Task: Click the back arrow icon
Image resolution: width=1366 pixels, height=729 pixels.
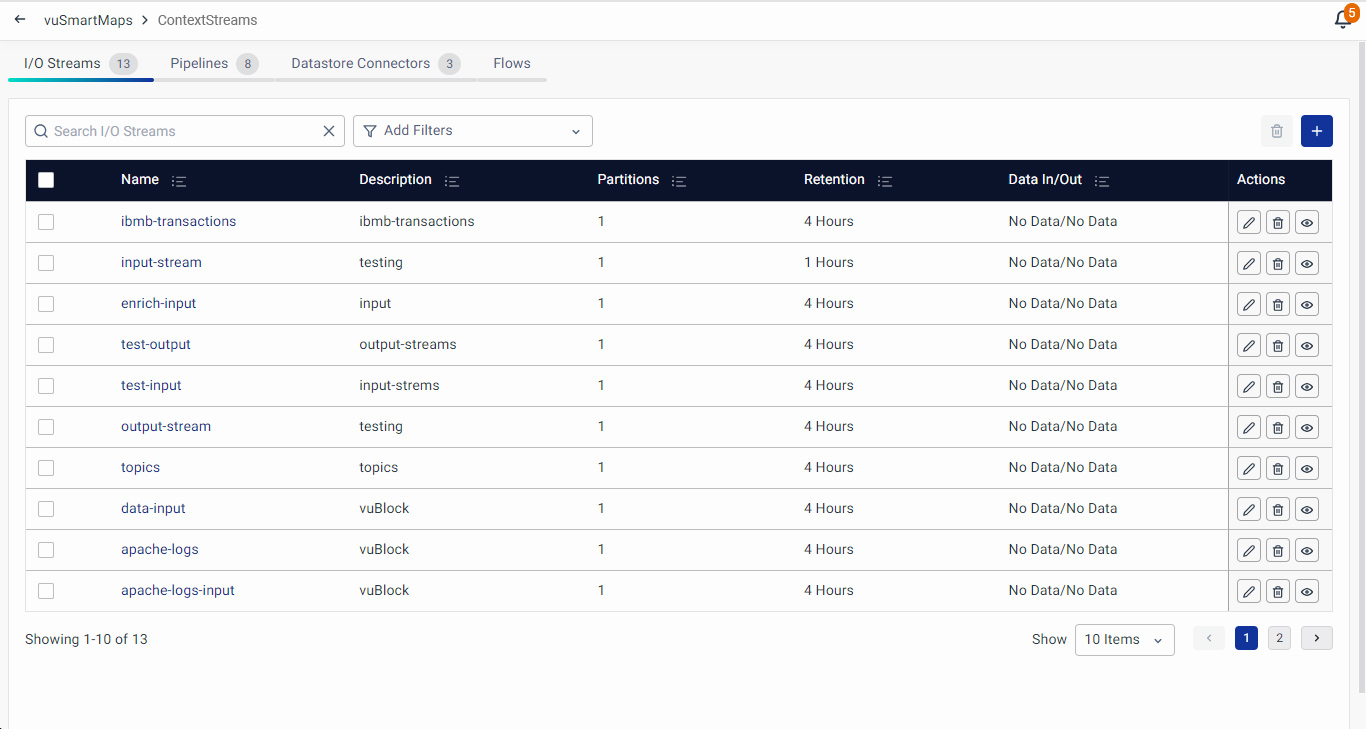Action: tap(20, 20)
